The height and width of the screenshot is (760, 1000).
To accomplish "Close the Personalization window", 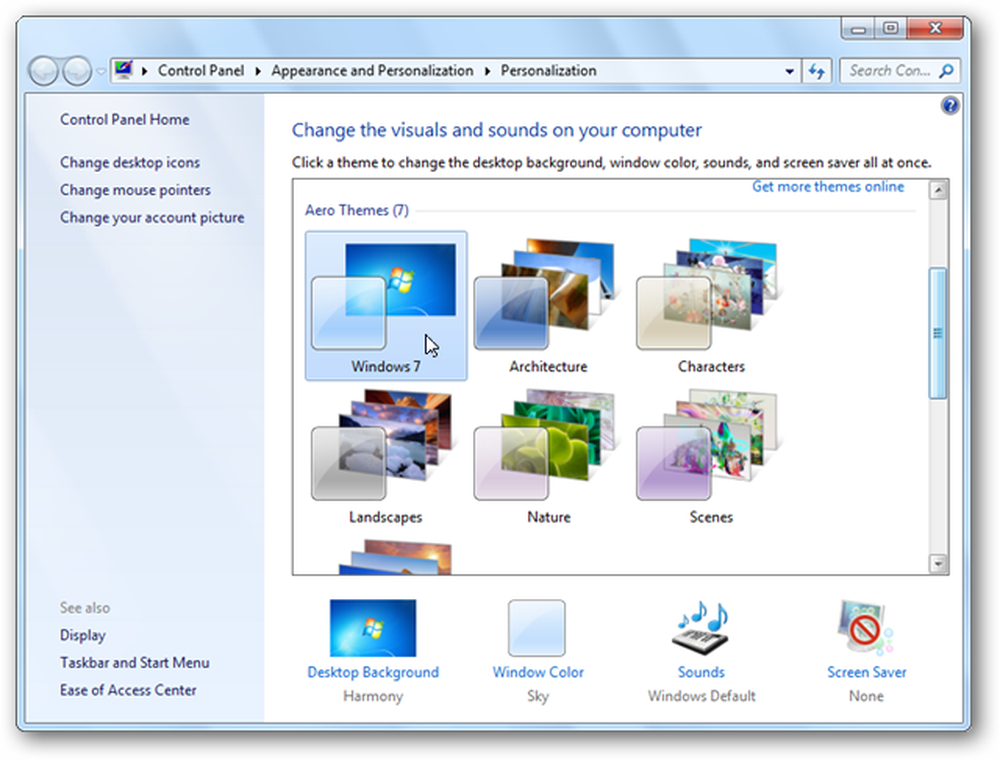I will 935,28.
